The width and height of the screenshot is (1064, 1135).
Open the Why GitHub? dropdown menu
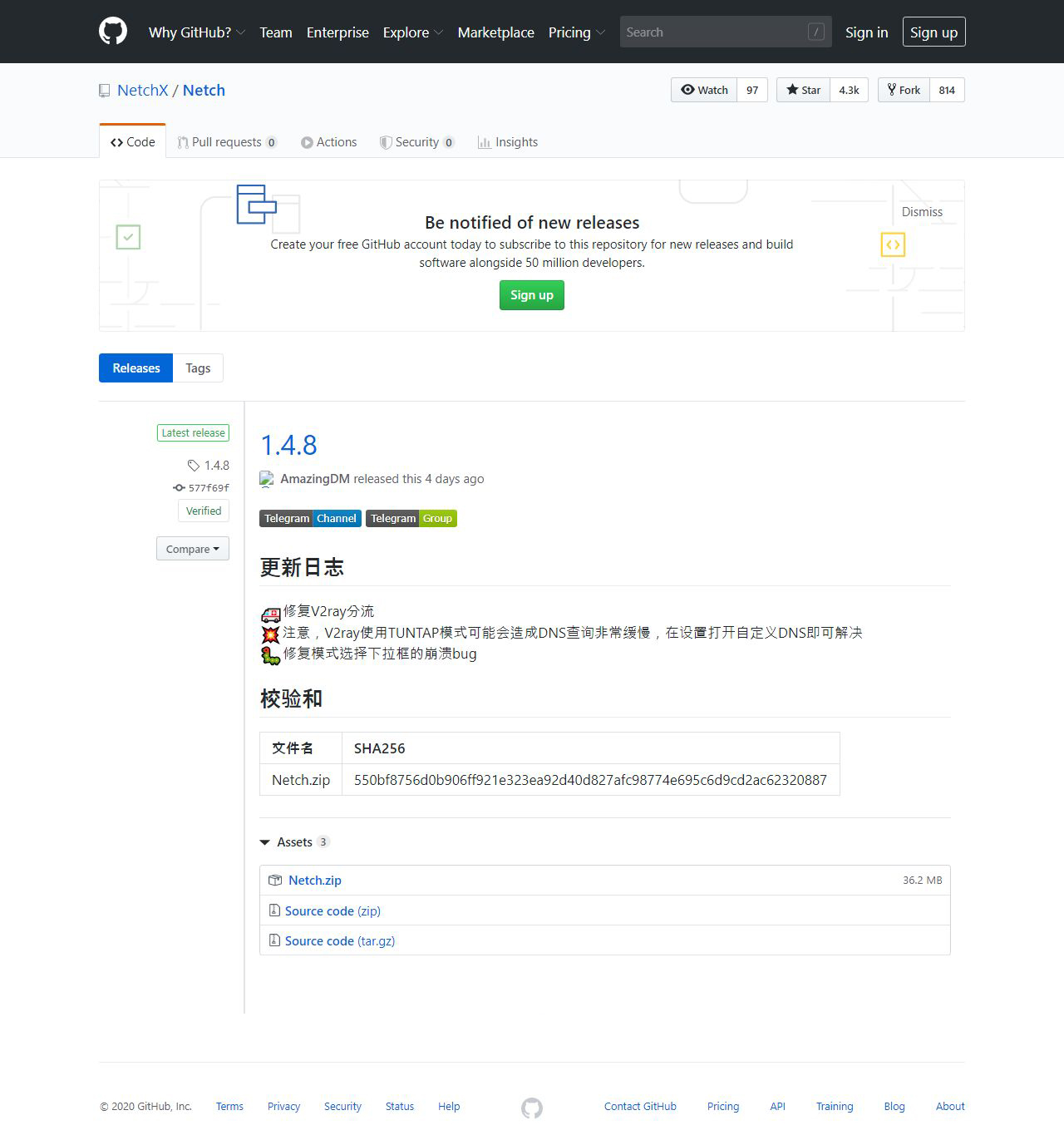point(197,32)
